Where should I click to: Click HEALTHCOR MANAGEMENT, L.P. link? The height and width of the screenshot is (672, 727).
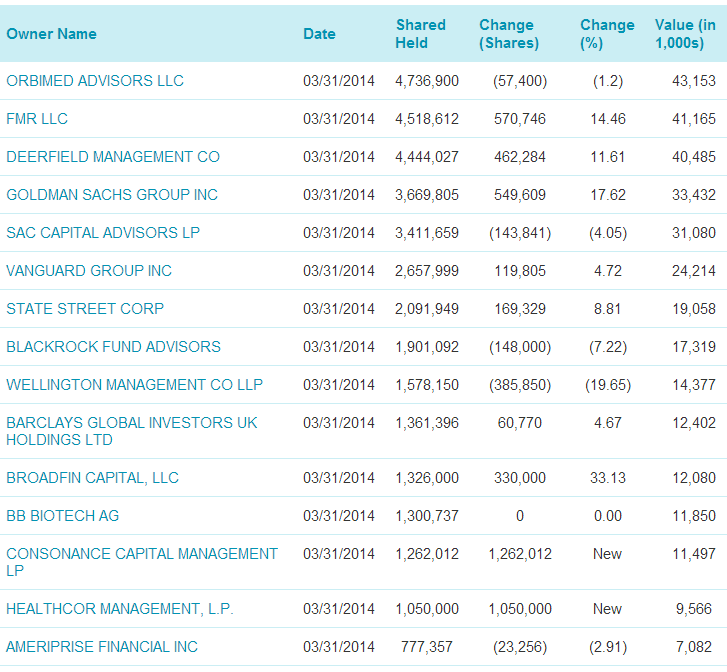tap(119, 609)
